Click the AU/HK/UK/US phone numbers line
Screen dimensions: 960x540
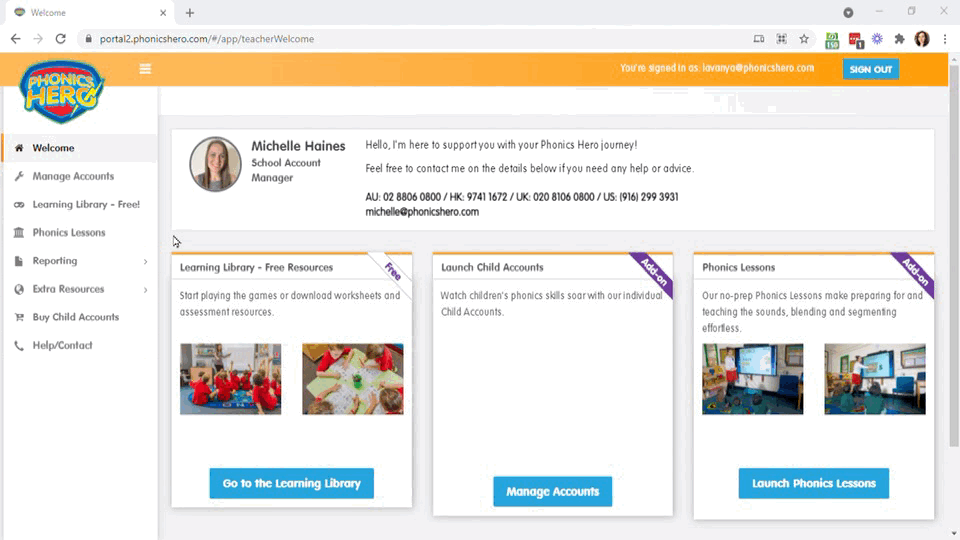(522, 197)
